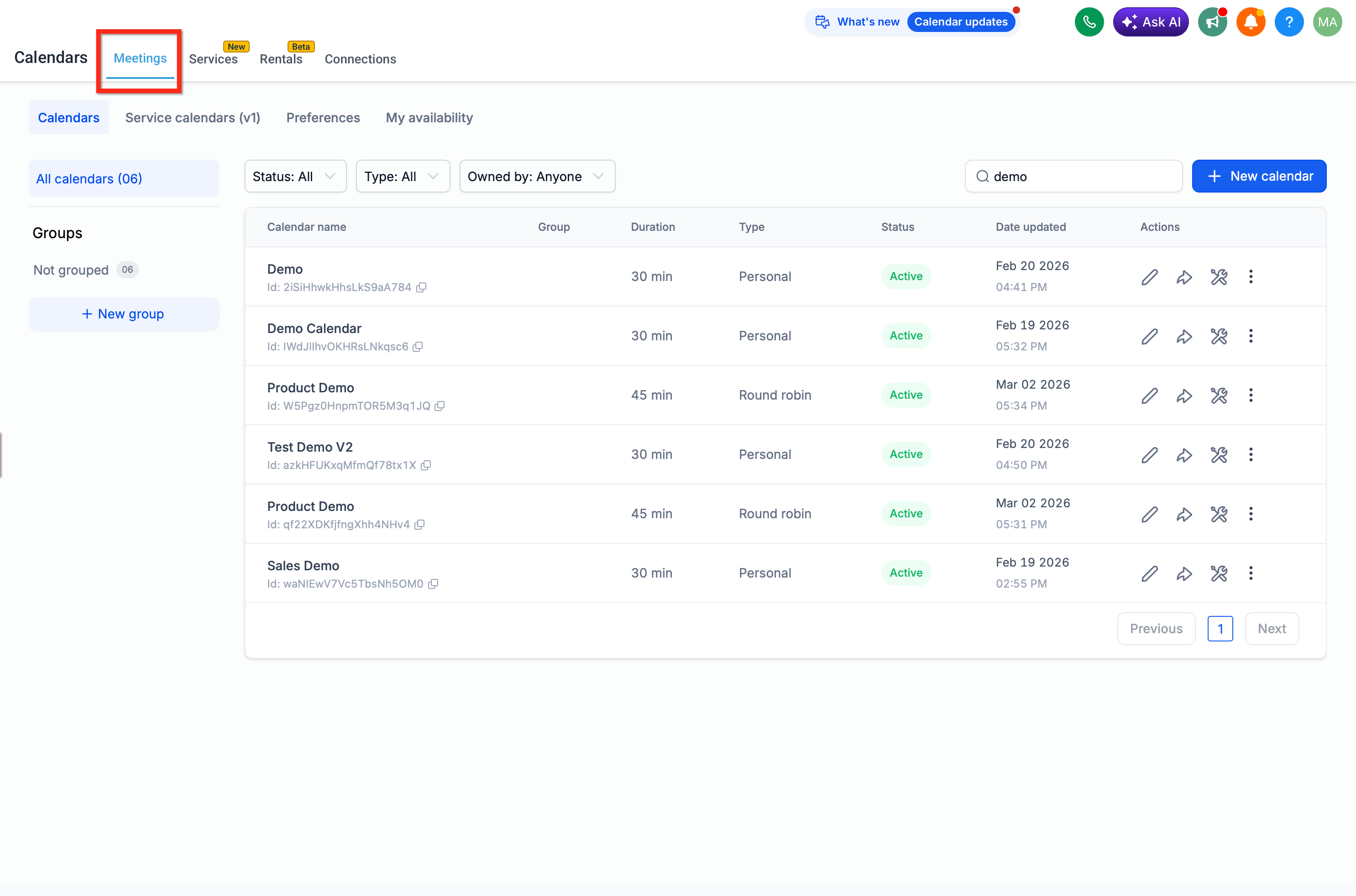Screen dimensions: 1356x896
Task: Select the Preferences tab
Action: tap(323, 118)
